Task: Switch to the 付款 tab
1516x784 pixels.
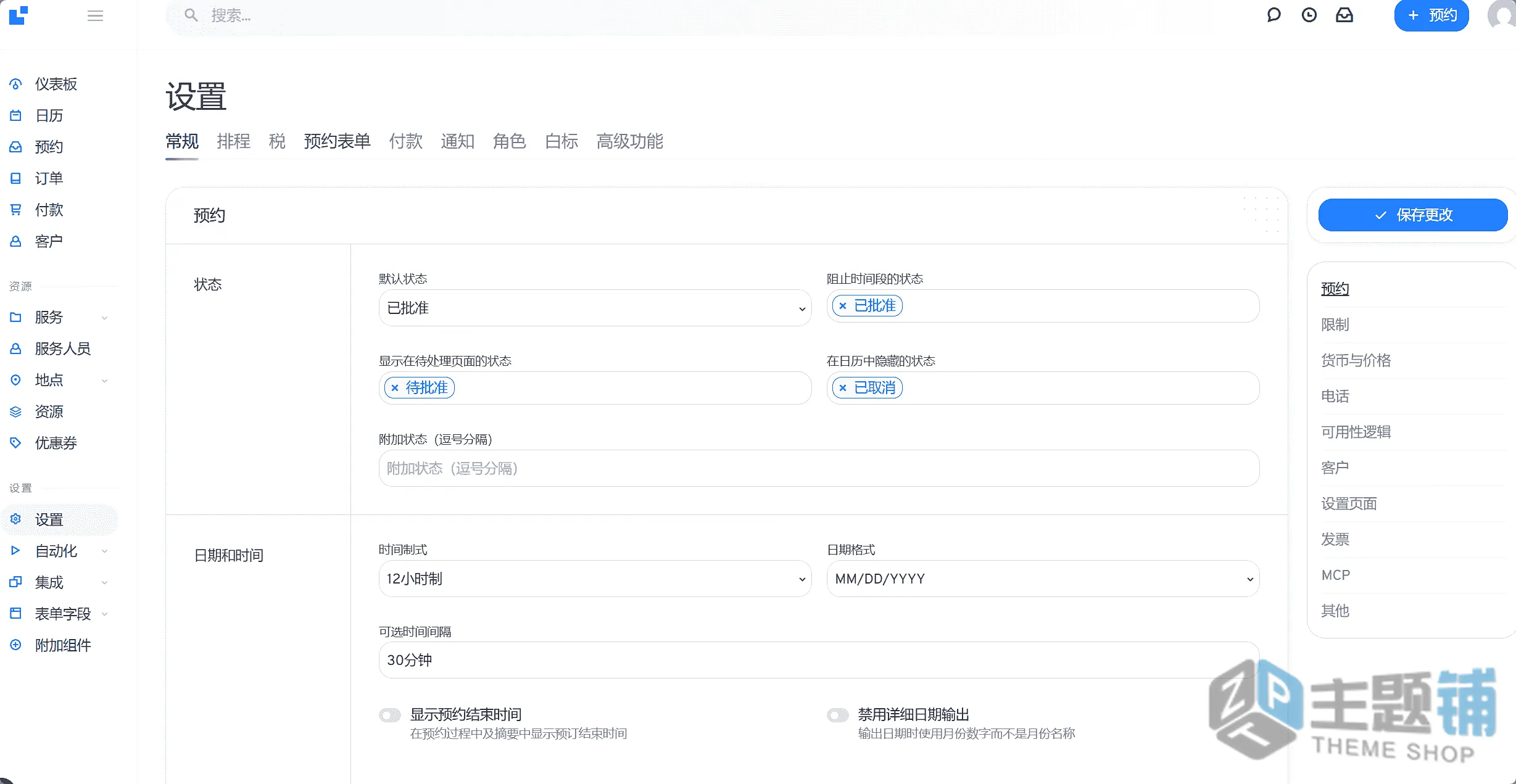Action: (405, 141)
